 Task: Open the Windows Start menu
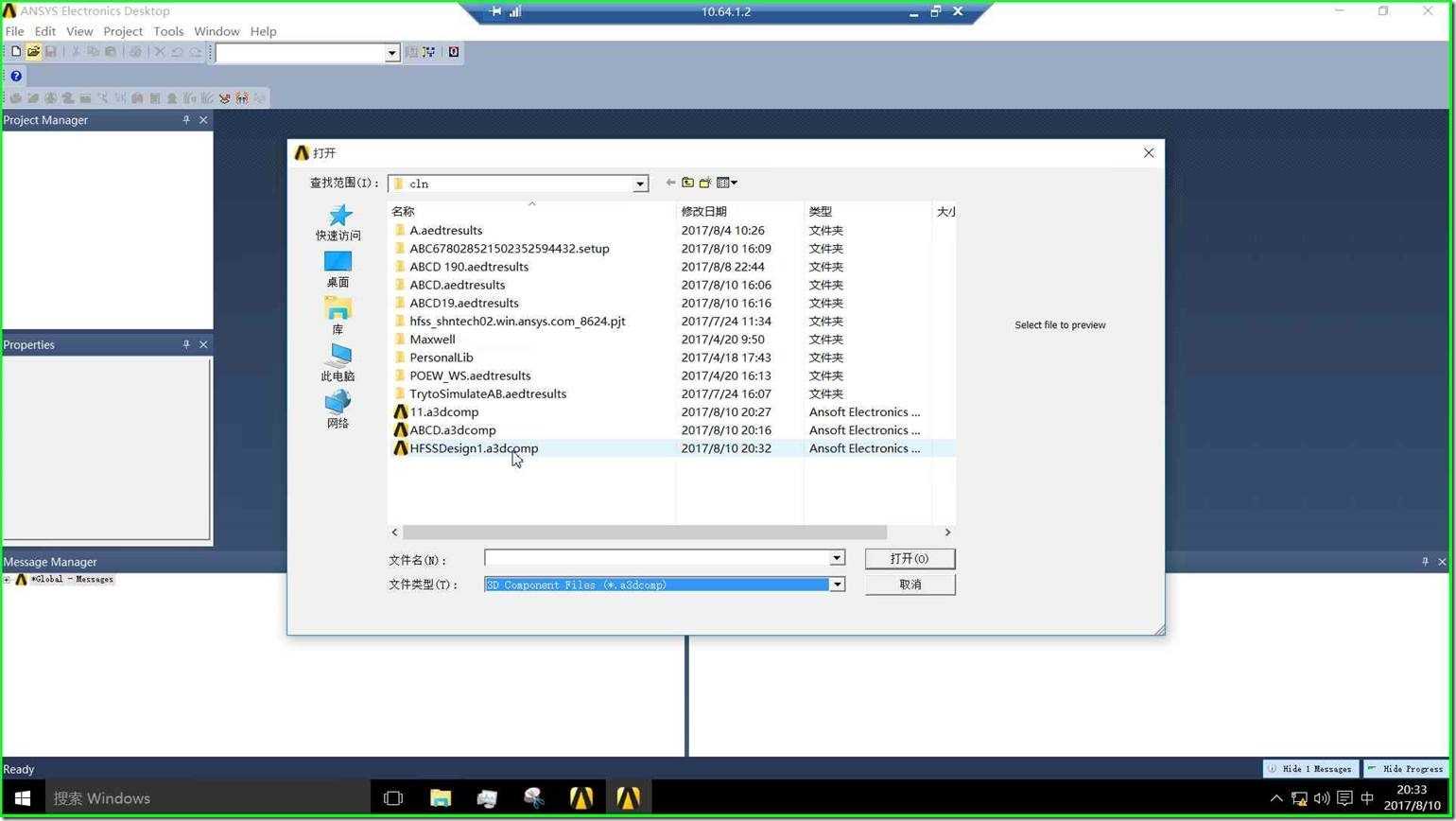[x=23, y=798]
